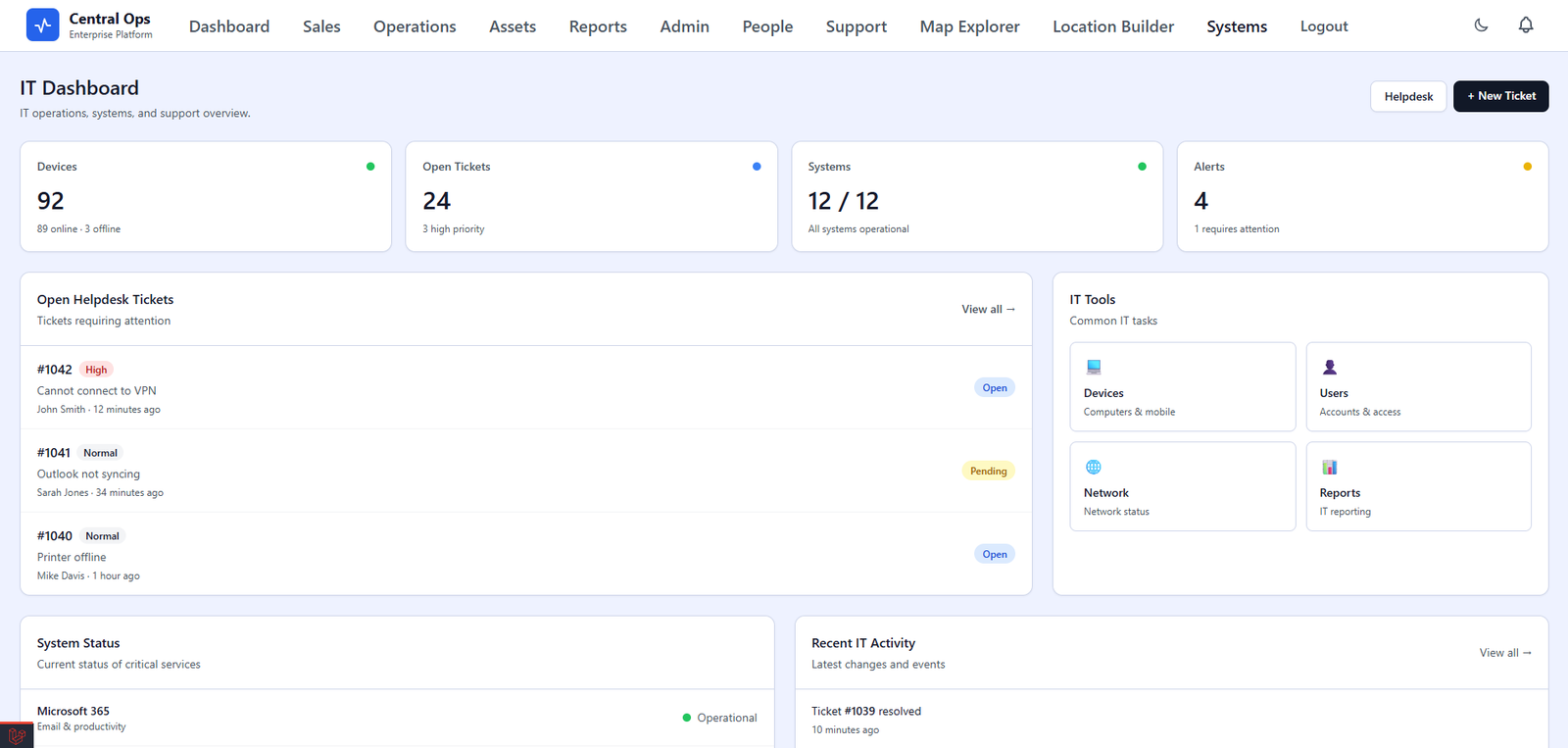Click the '89 online · 3 offline' text
The height and width of the screenshot is (748, 1568).
78,229
